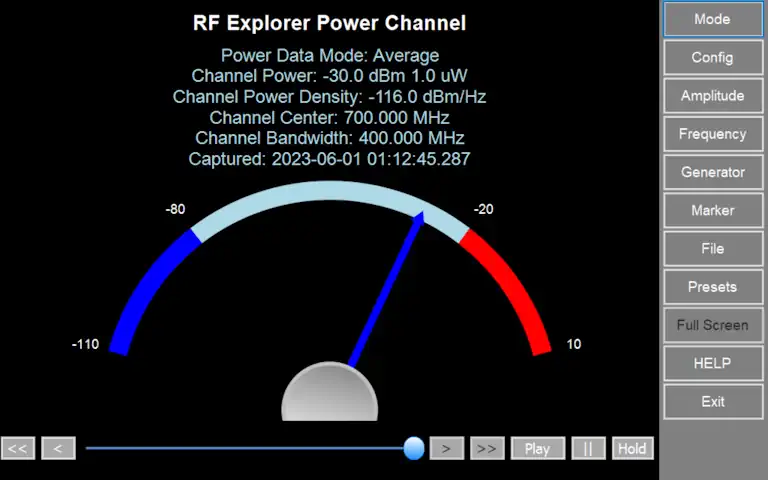Open the Marker menu
768x480 pixels.
[x=712, y=210]
